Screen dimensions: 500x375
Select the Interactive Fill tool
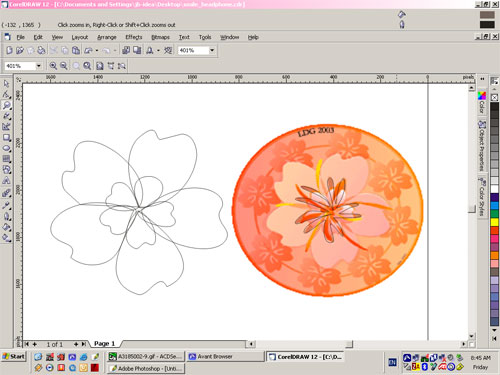(6, 238)
